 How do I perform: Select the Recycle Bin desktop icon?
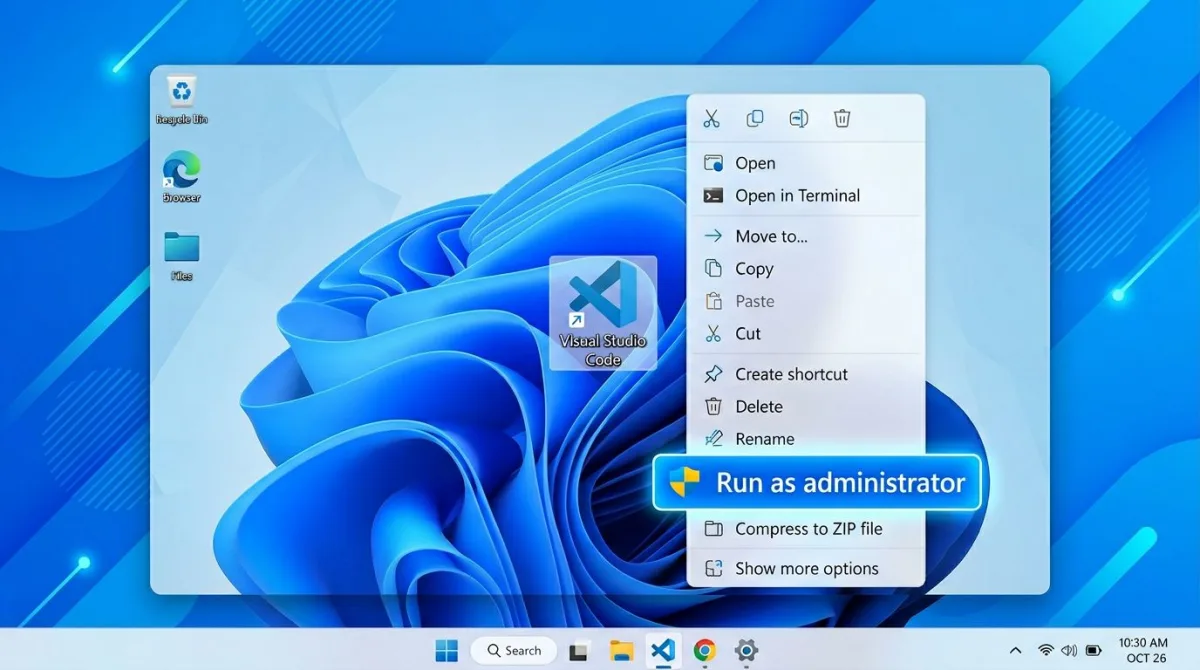point(181,99)
